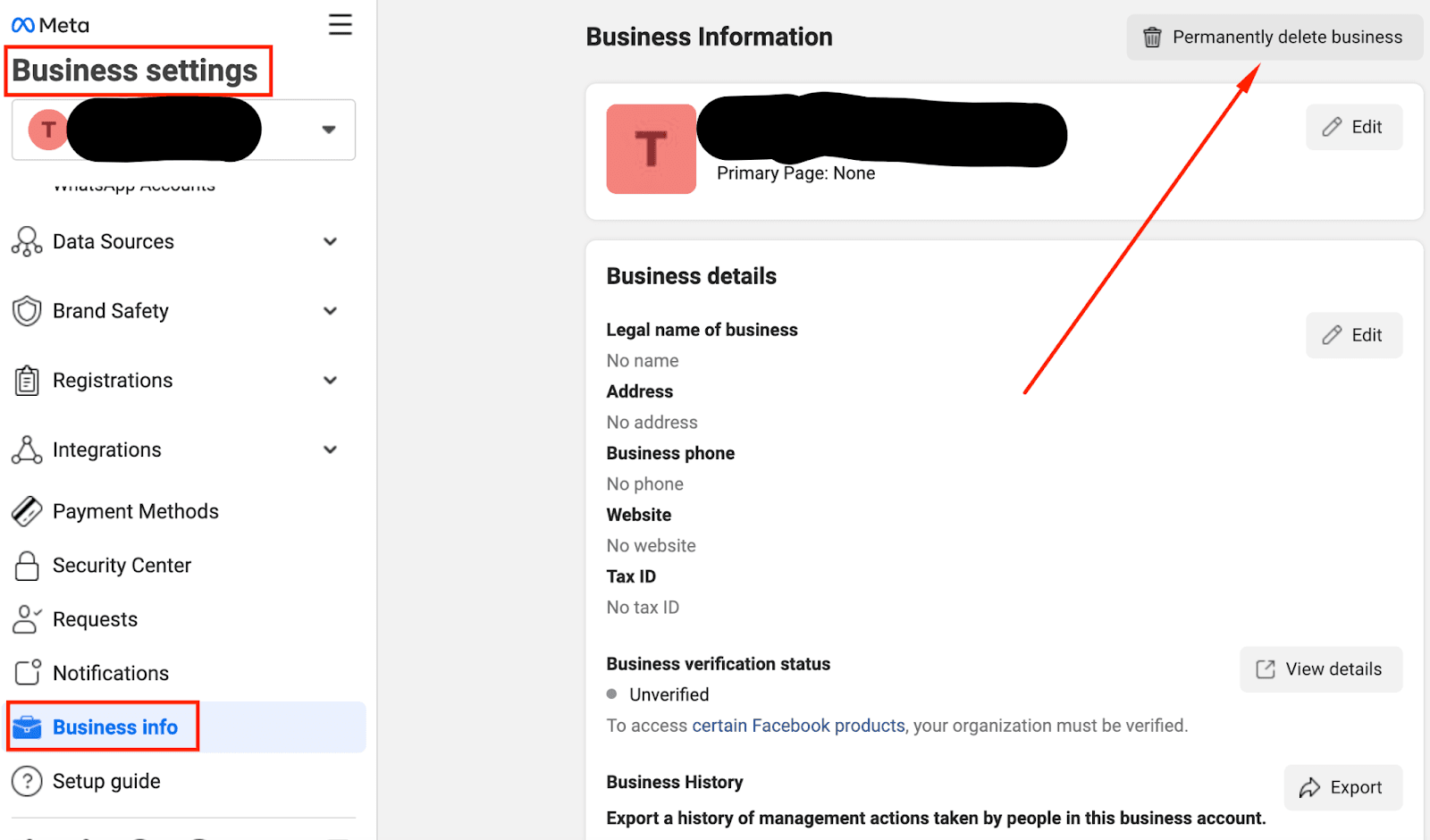1430x840 pixels.
Task: Export the Business History
Action: [x=1342, y=787]
